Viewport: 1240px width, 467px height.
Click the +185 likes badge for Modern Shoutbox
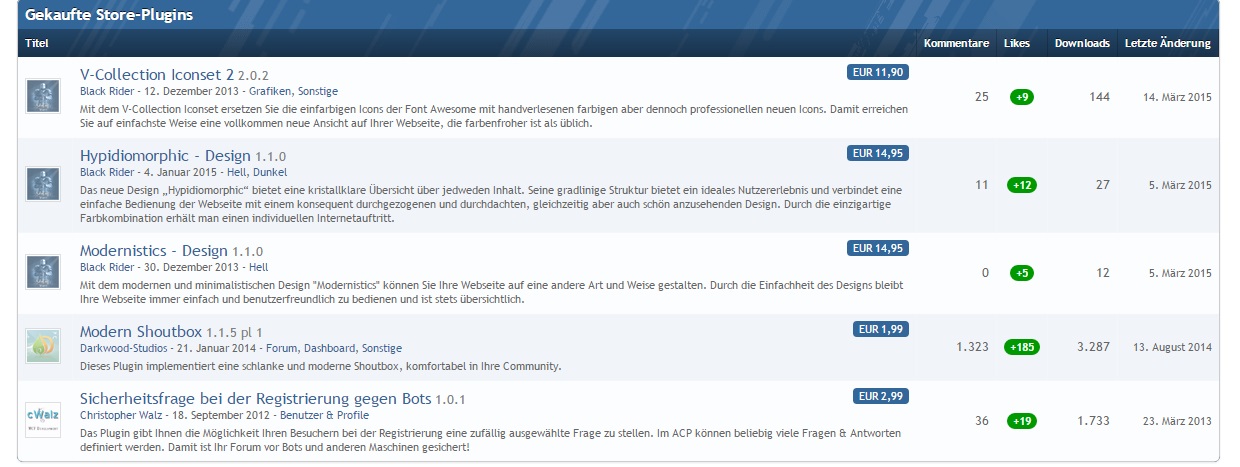(x=1022, y=347)
